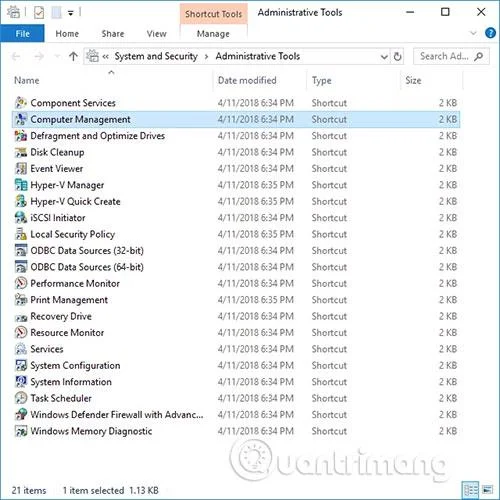This screenshot has height=500, width=500.
Task: Click Administrative Tools breadcrumb in address bar
Action: click(x=257, y=56)
